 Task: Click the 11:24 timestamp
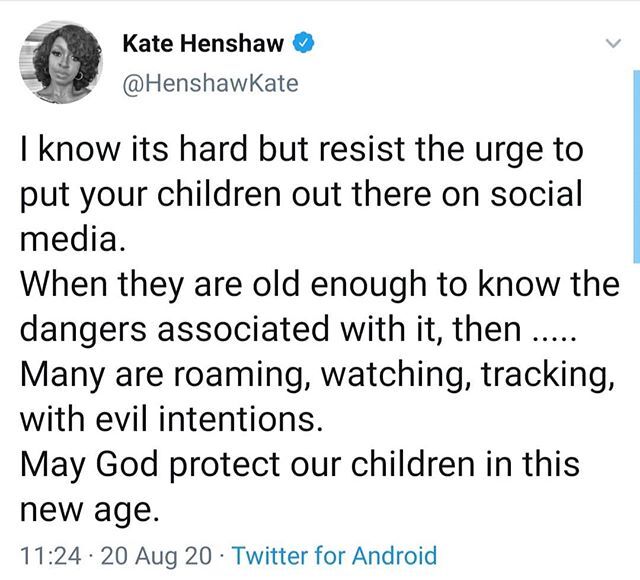click(x=51, y=556)
